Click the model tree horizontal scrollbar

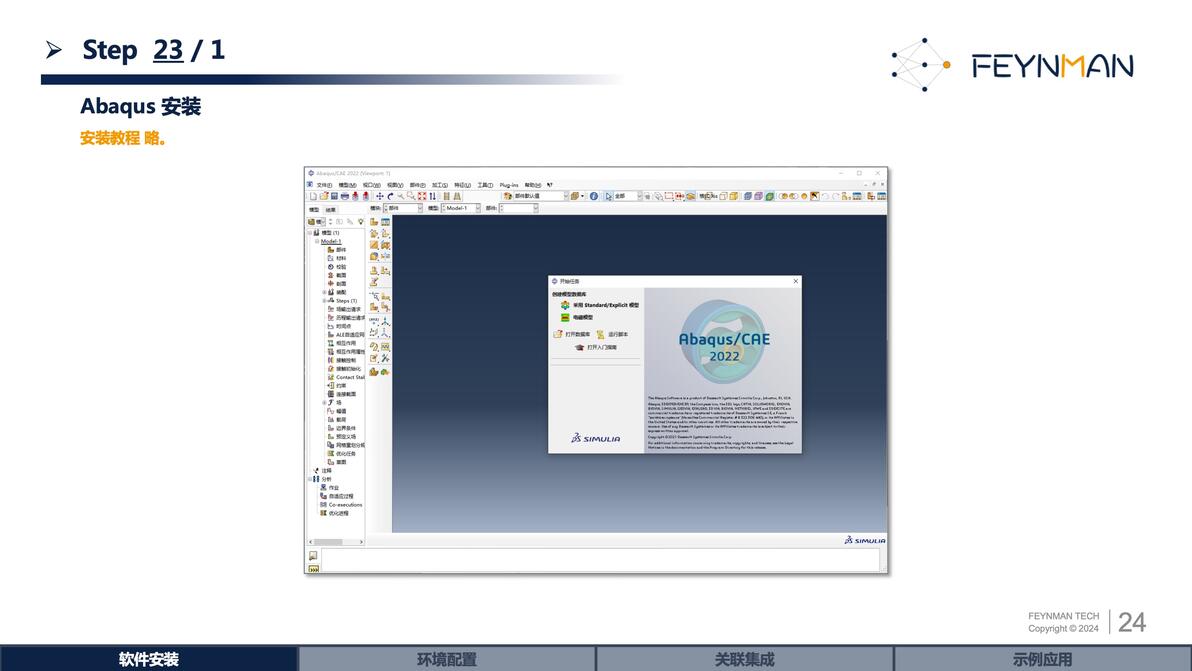(x=336, y=542)
